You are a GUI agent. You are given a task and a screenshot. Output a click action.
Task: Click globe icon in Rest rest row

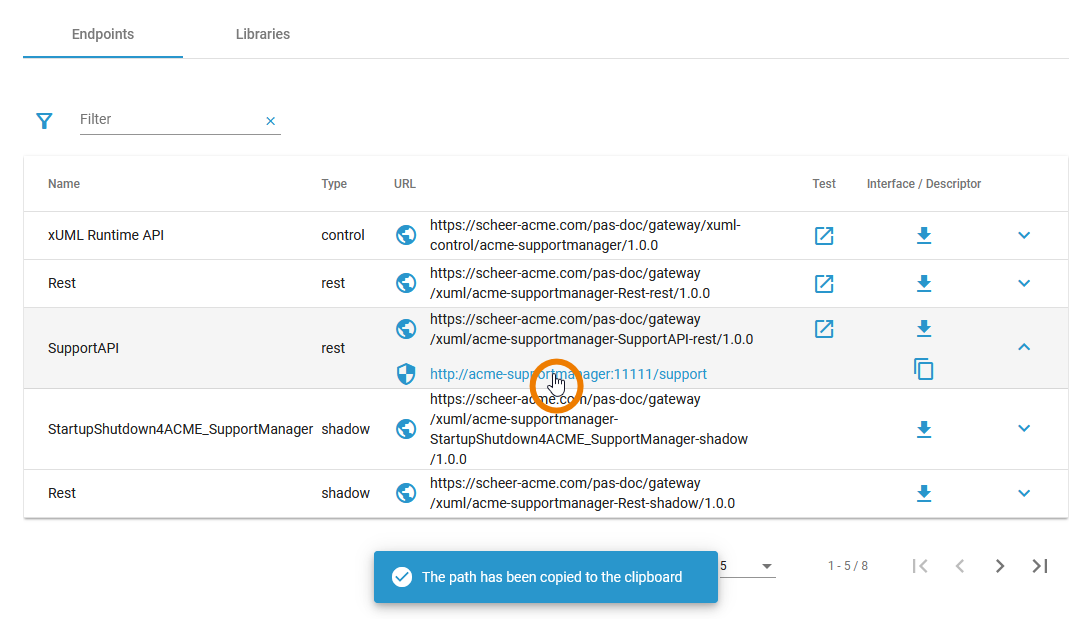point(406,283)
